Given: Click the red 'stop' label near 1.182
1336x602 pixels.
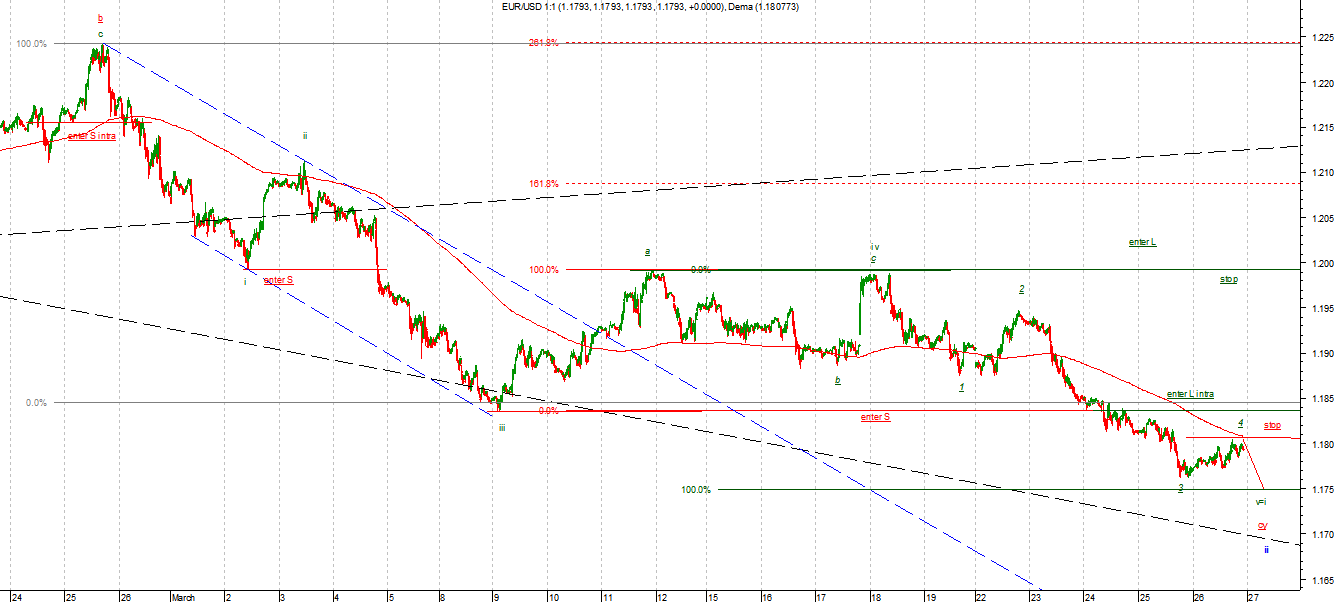Looking at the screenshot, I should [1272, 425].
